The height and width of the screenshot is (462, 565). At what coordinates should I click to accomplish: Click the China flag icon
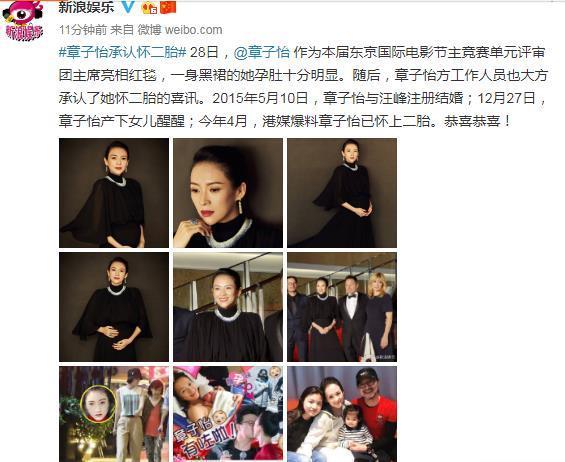[168, 8]
